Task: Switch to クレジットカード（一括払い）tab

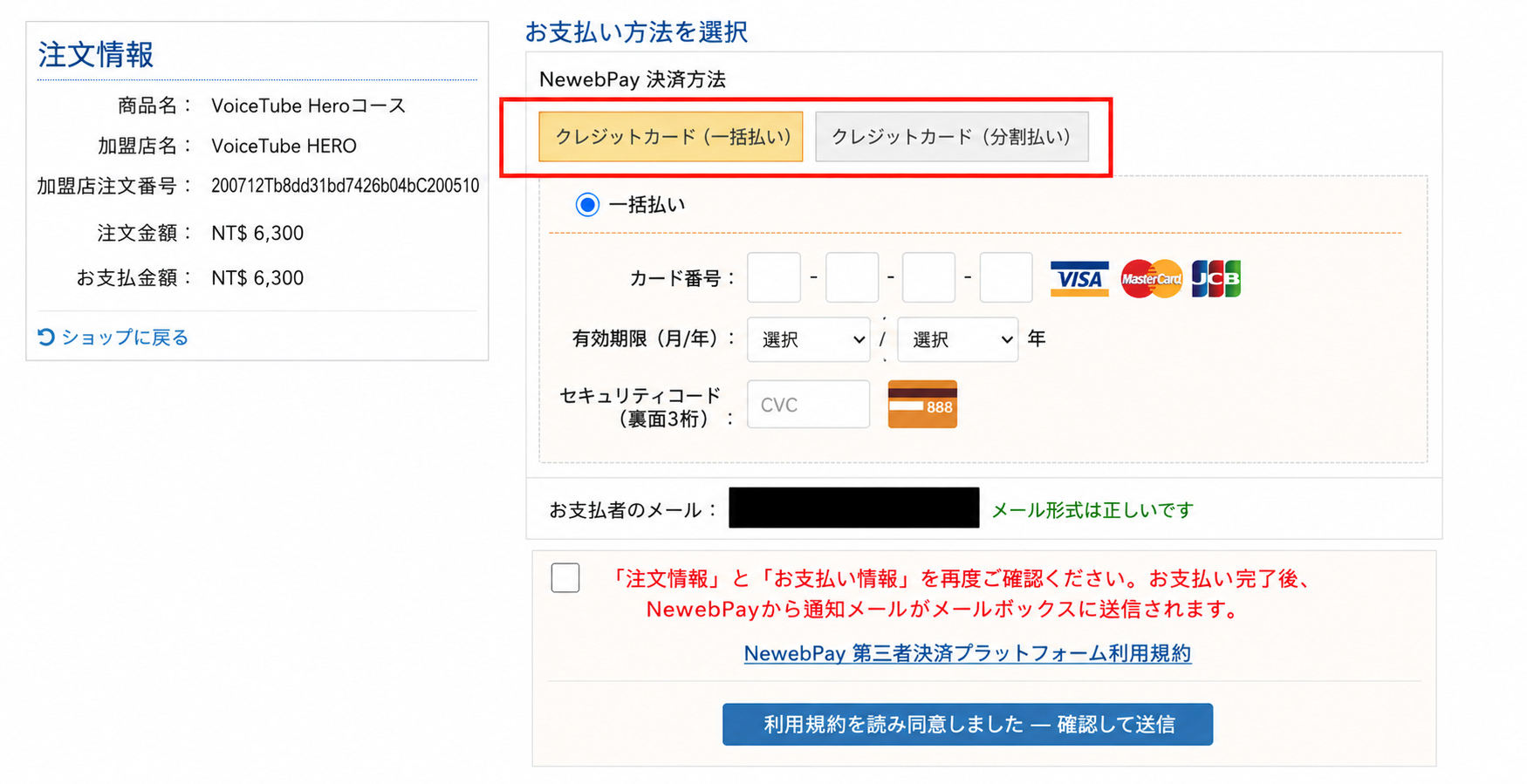Action: (x=671, y=137)
